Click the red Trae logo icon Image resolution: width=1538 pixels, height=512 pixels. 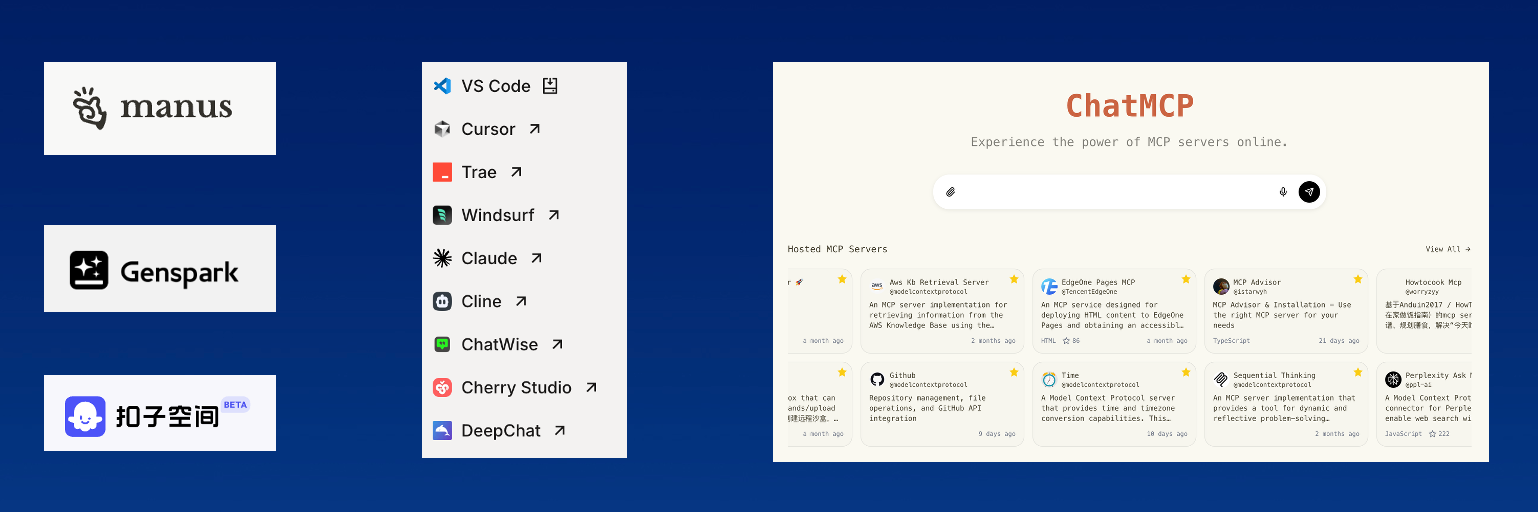(x=442, y=172)
